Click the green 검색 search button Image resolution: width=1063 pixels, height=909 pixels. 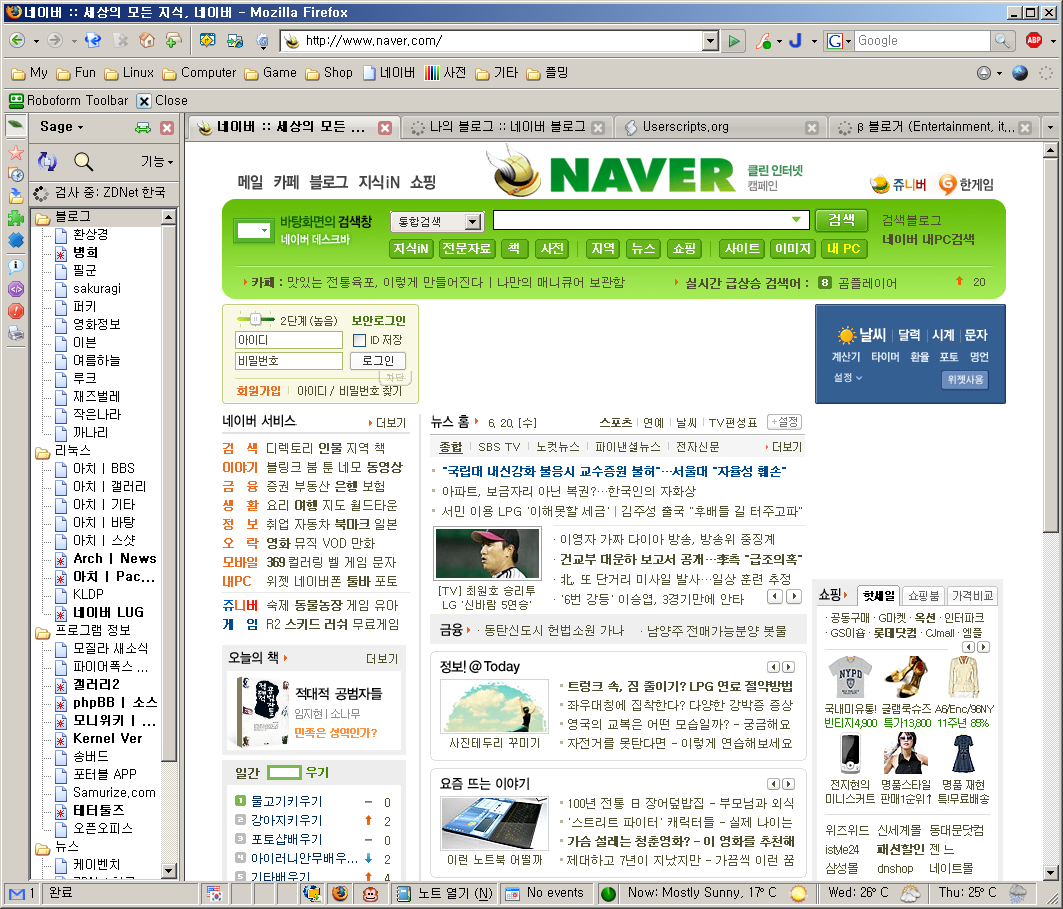(841, 220)
